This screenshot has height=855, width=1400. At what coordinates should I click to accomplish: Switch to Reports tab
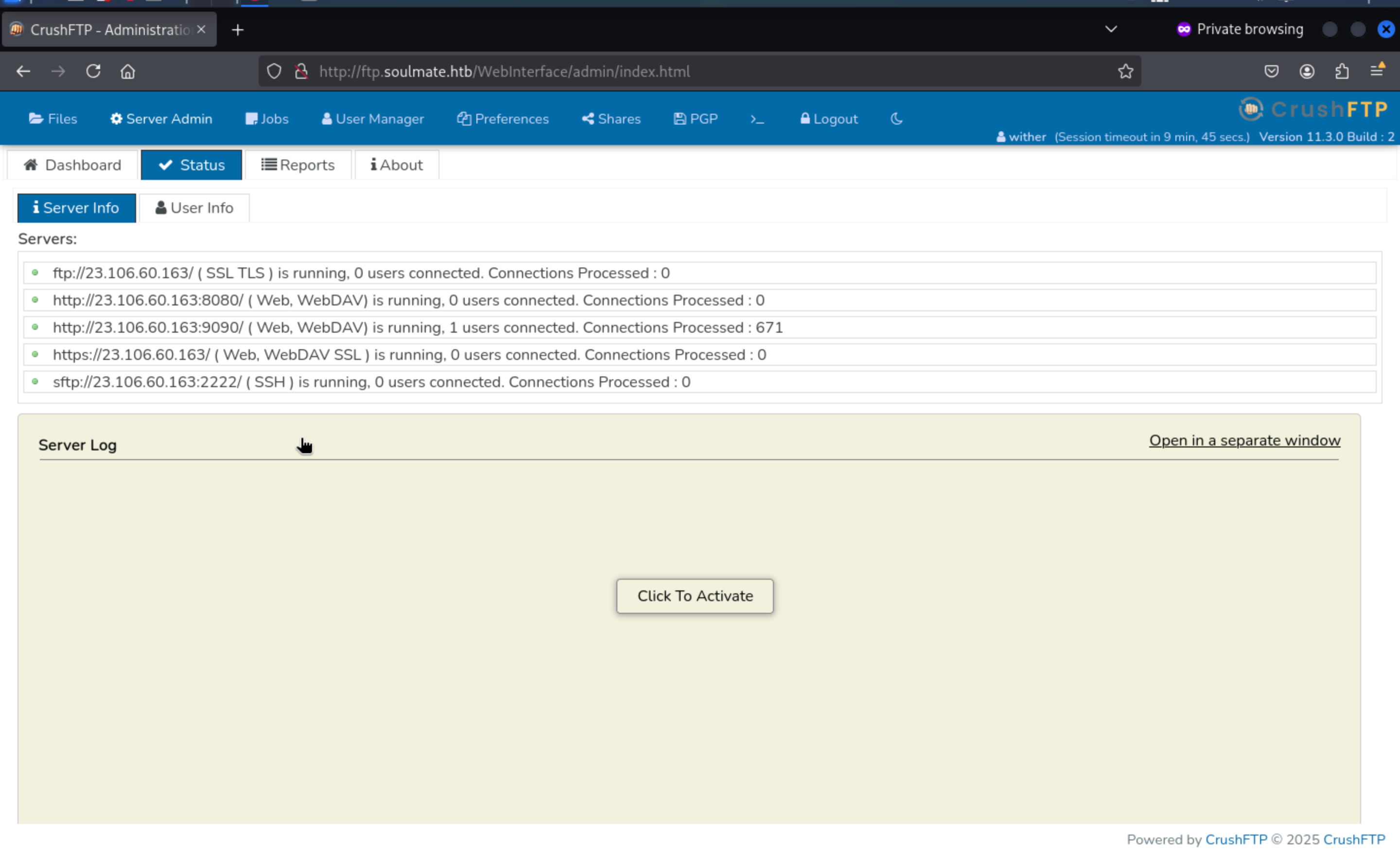point(297,165)
